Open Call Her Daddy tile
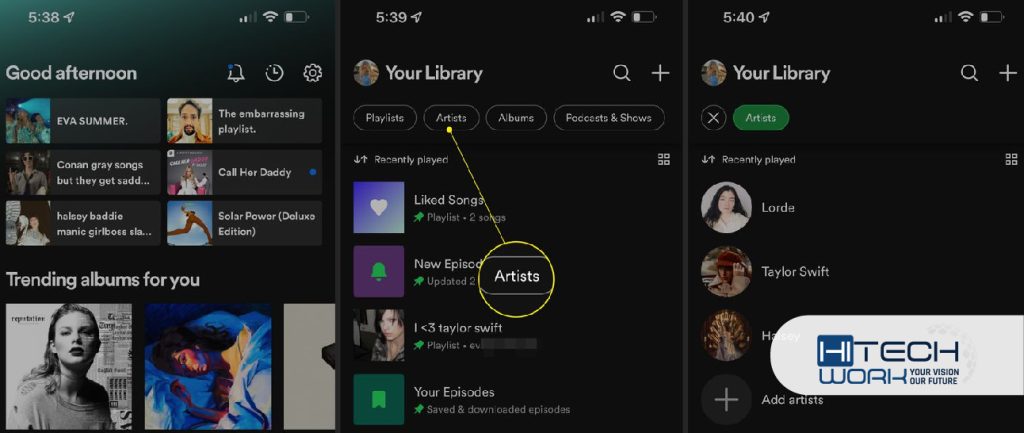 pyautogui.click(x=244, y=172)
